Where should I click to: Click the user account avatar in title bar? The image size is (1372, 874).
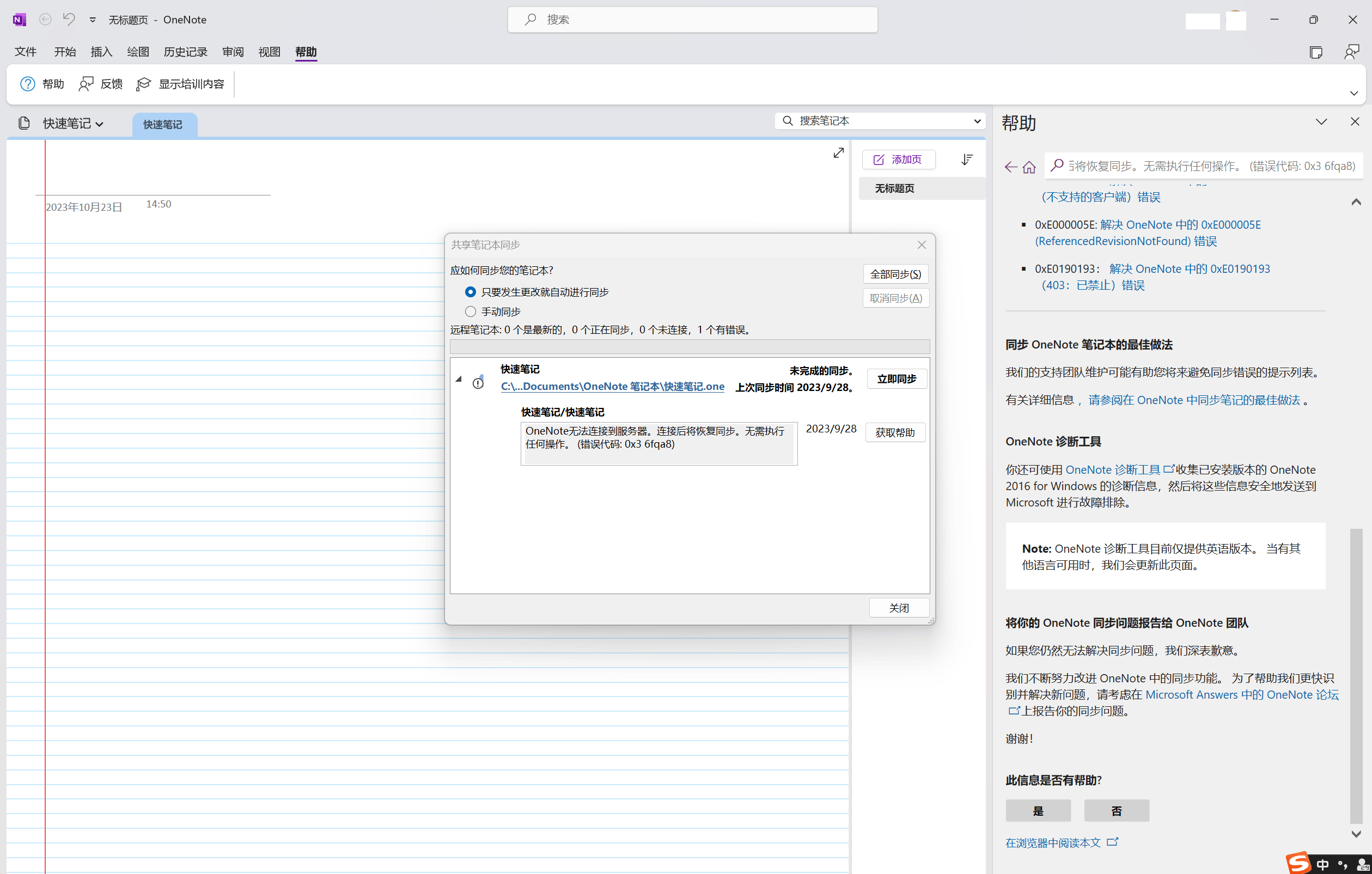coord(1236,21)
